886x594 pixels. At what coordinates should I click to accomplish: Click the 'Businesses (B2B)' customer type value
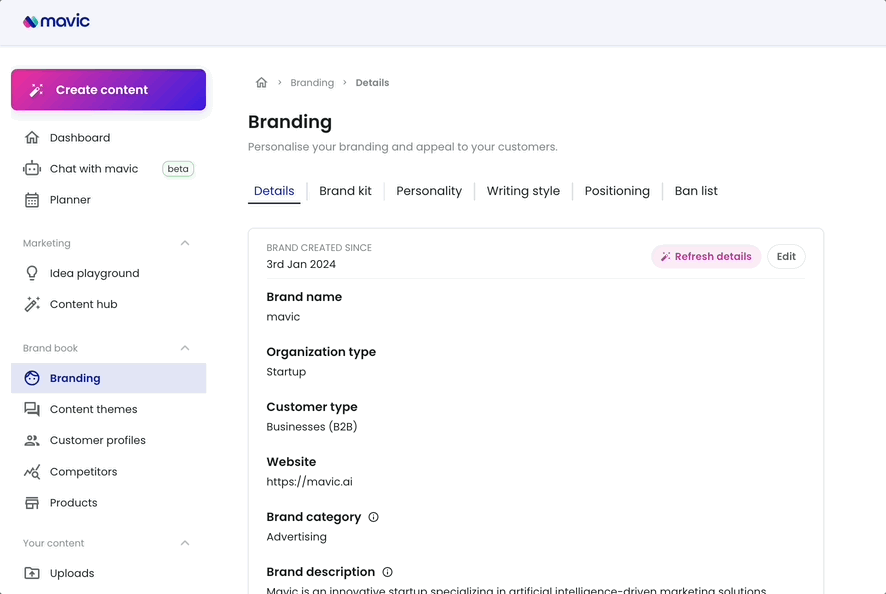click(x=312, y=427)
